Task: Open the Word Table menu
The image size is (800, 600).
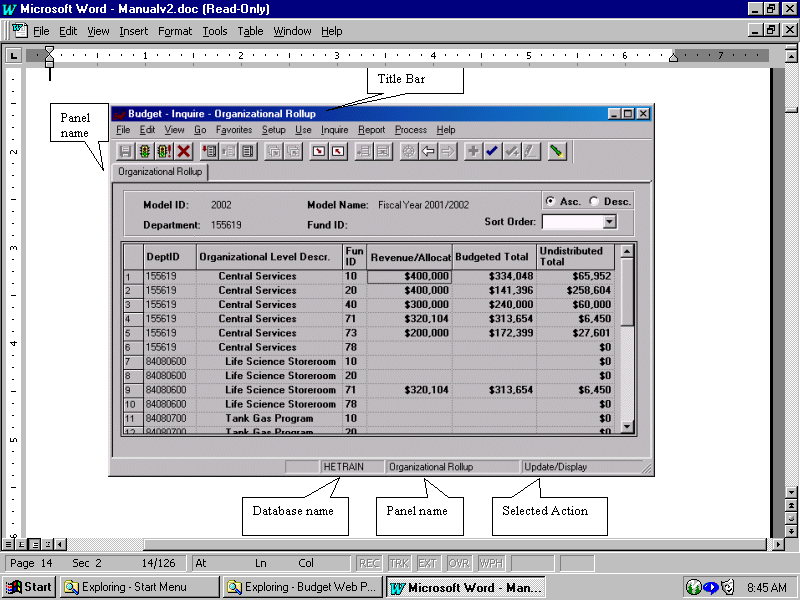Action: coord(250,31)
